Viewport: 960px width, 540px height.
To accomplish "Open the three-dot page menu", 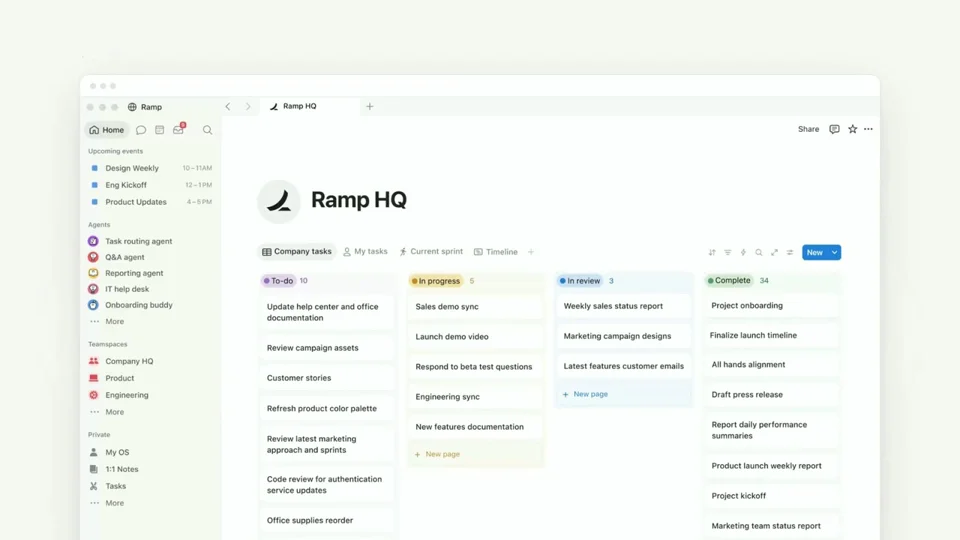I will click(x=868, y=129).
